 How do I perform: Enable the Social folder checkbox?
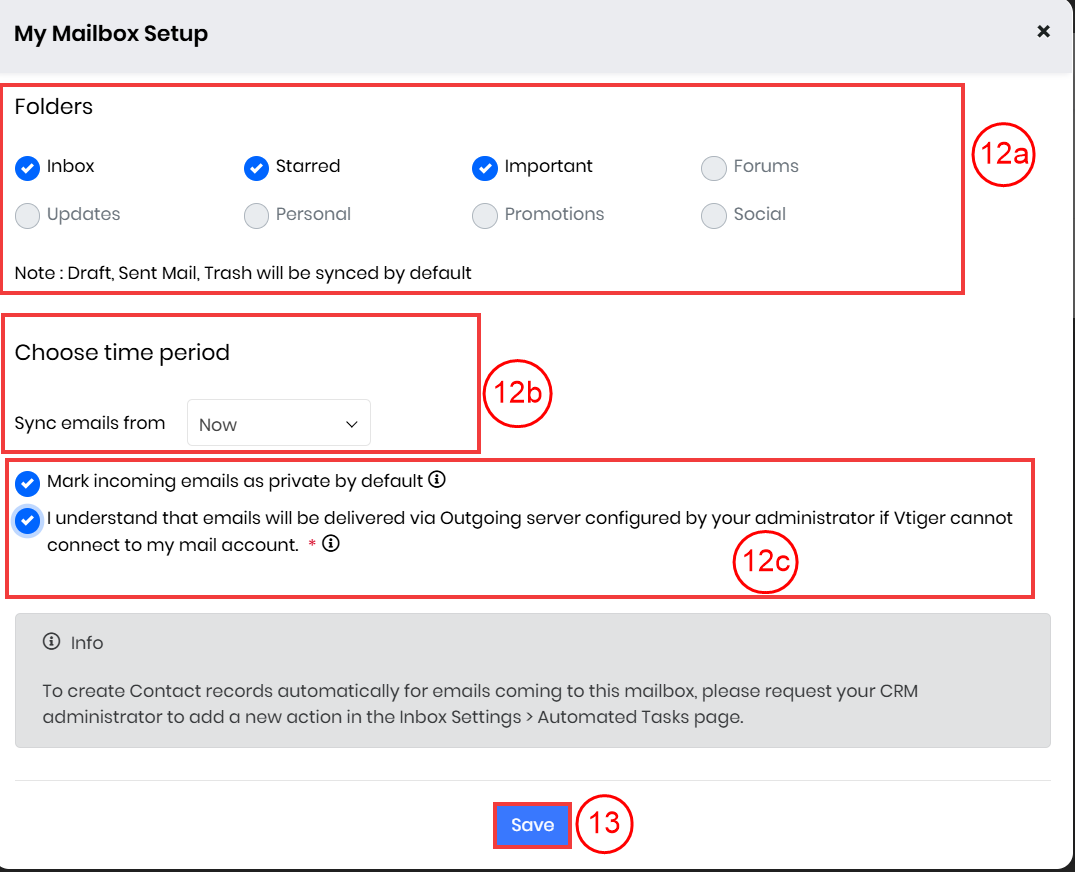(713, 216)
